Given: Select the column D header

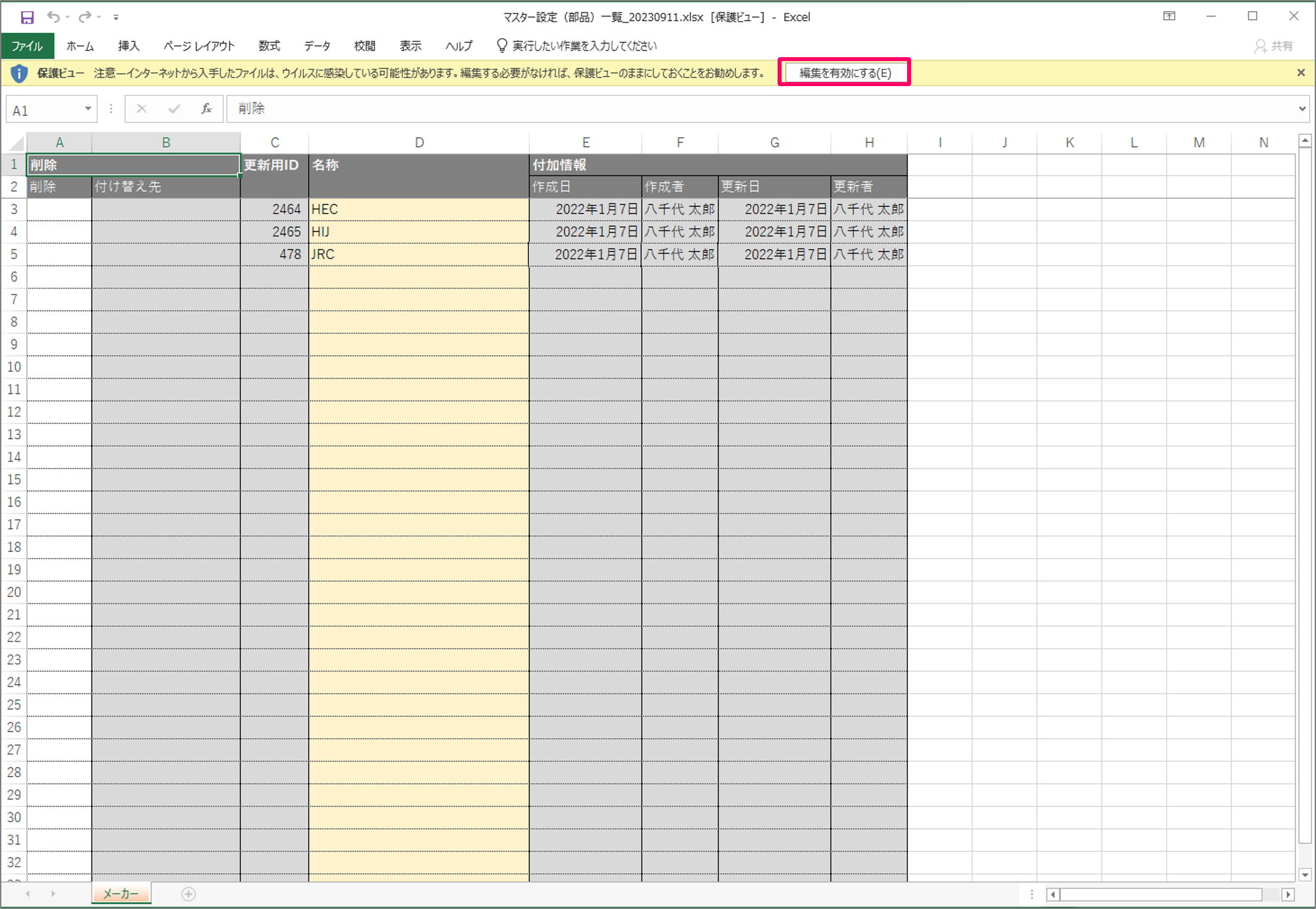Looking at the screenshot, I should [x=419, y=143].
